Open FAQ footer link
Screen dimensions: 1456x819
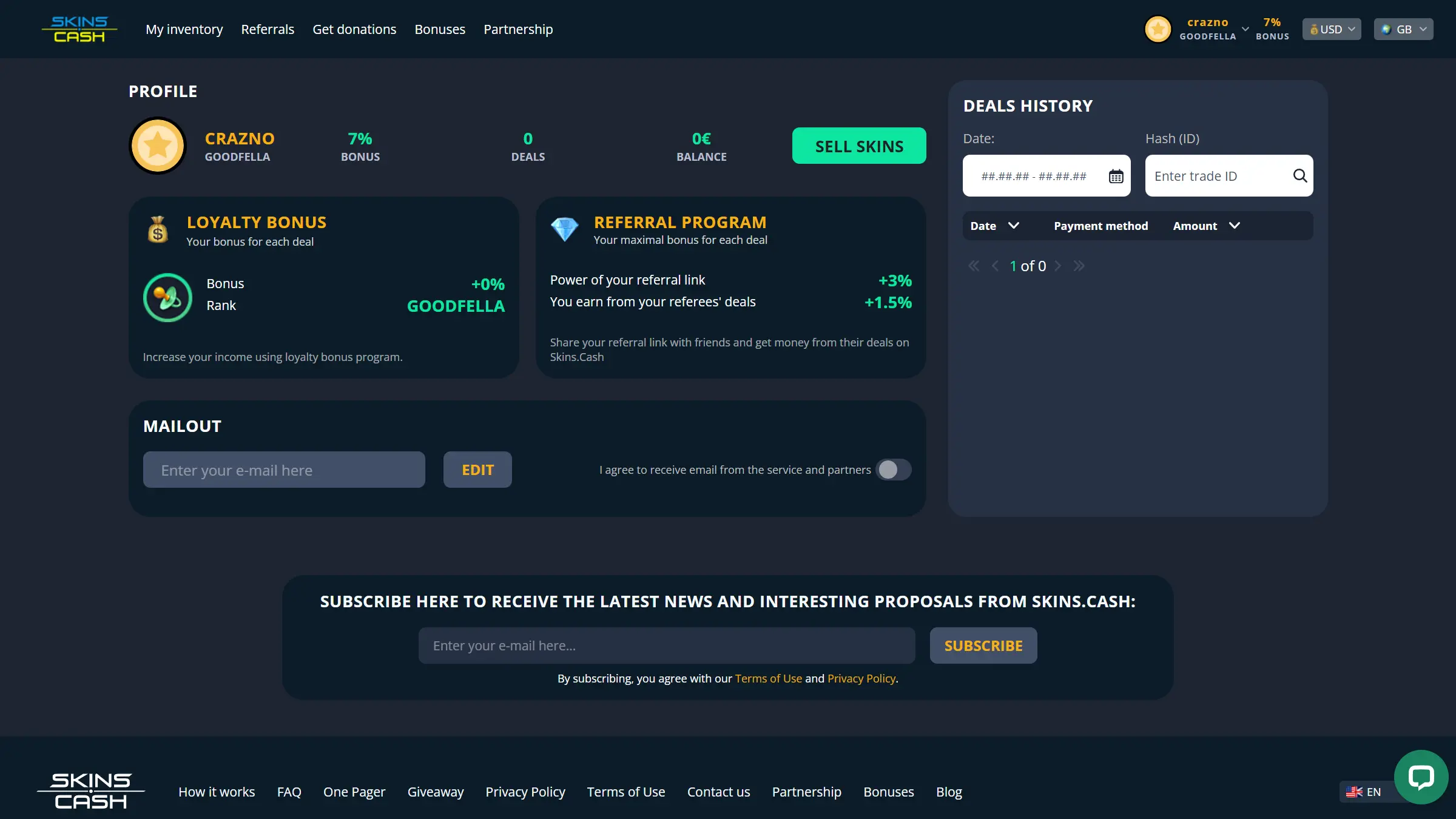(x=289, y=792)
